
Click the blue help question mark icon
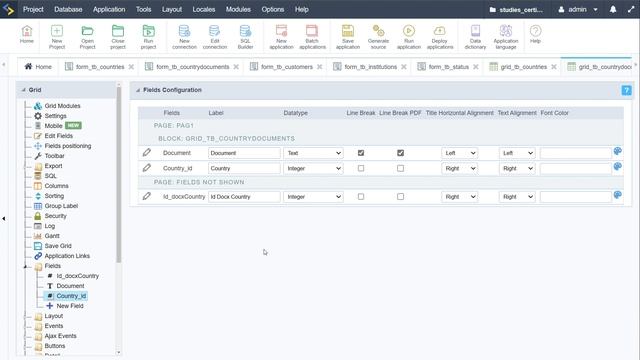626,90
